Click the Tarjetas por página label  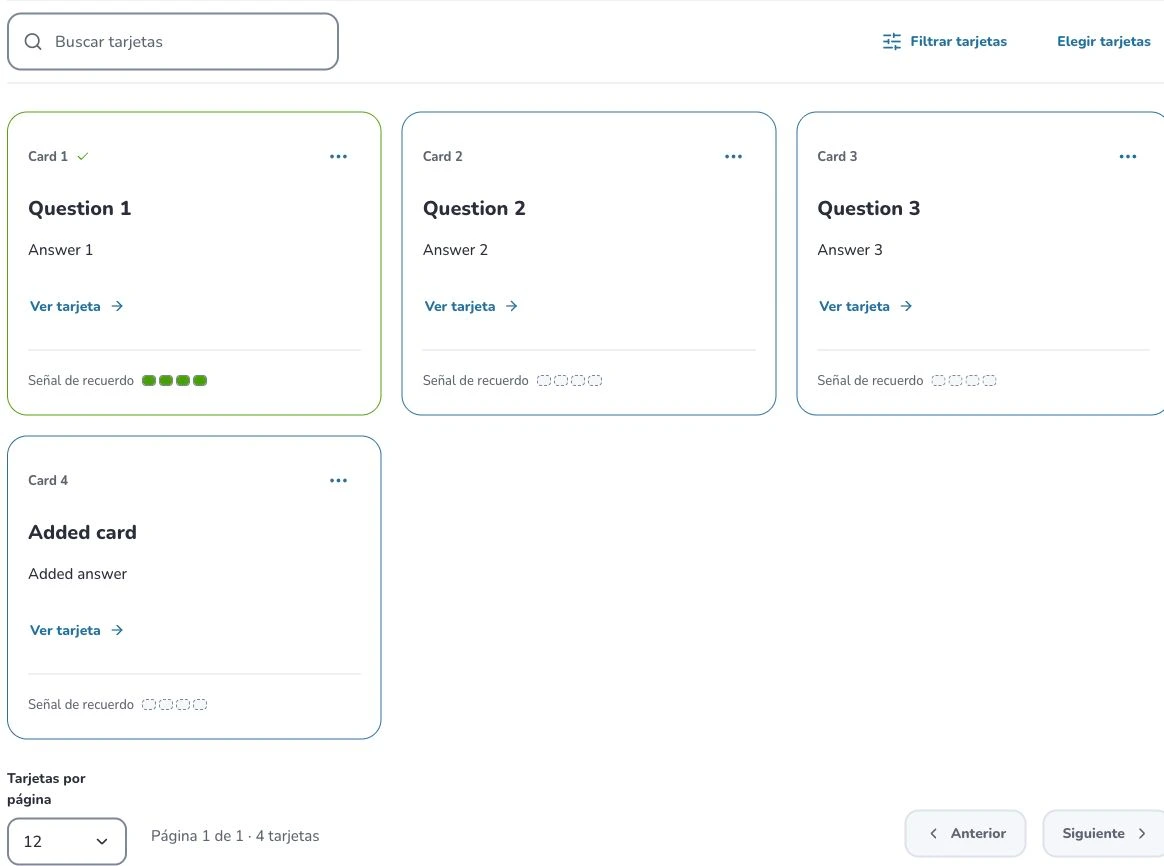point(46,789)
